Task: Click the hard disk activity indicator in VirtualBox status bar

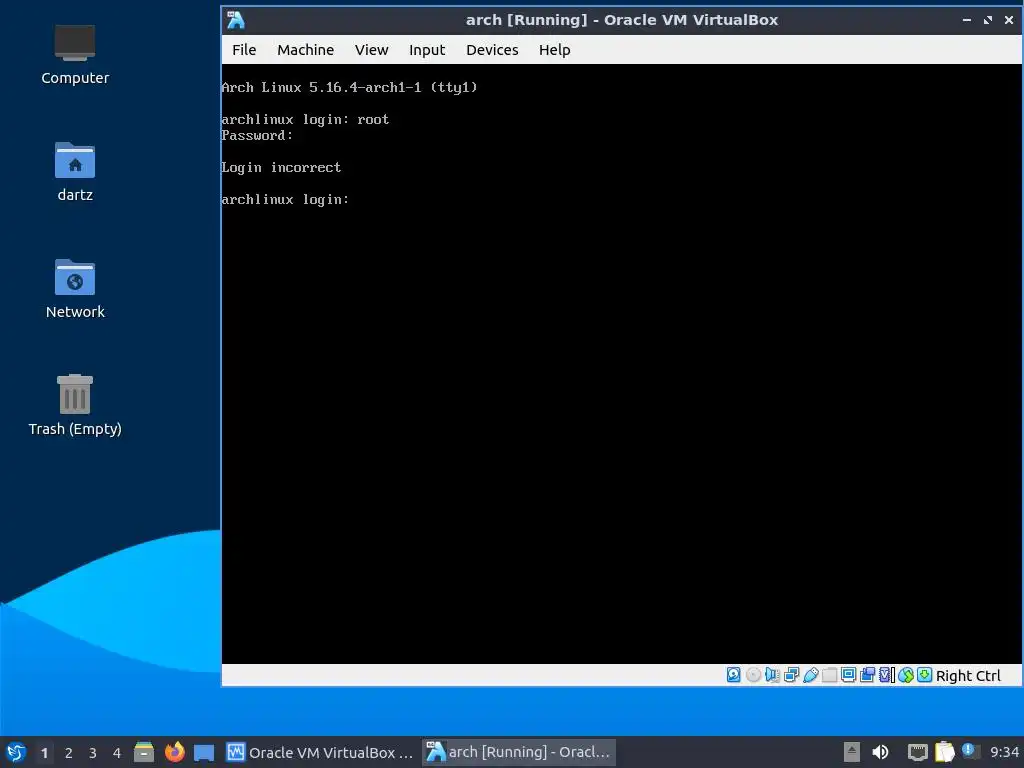Action: click(x=733, y=675)
